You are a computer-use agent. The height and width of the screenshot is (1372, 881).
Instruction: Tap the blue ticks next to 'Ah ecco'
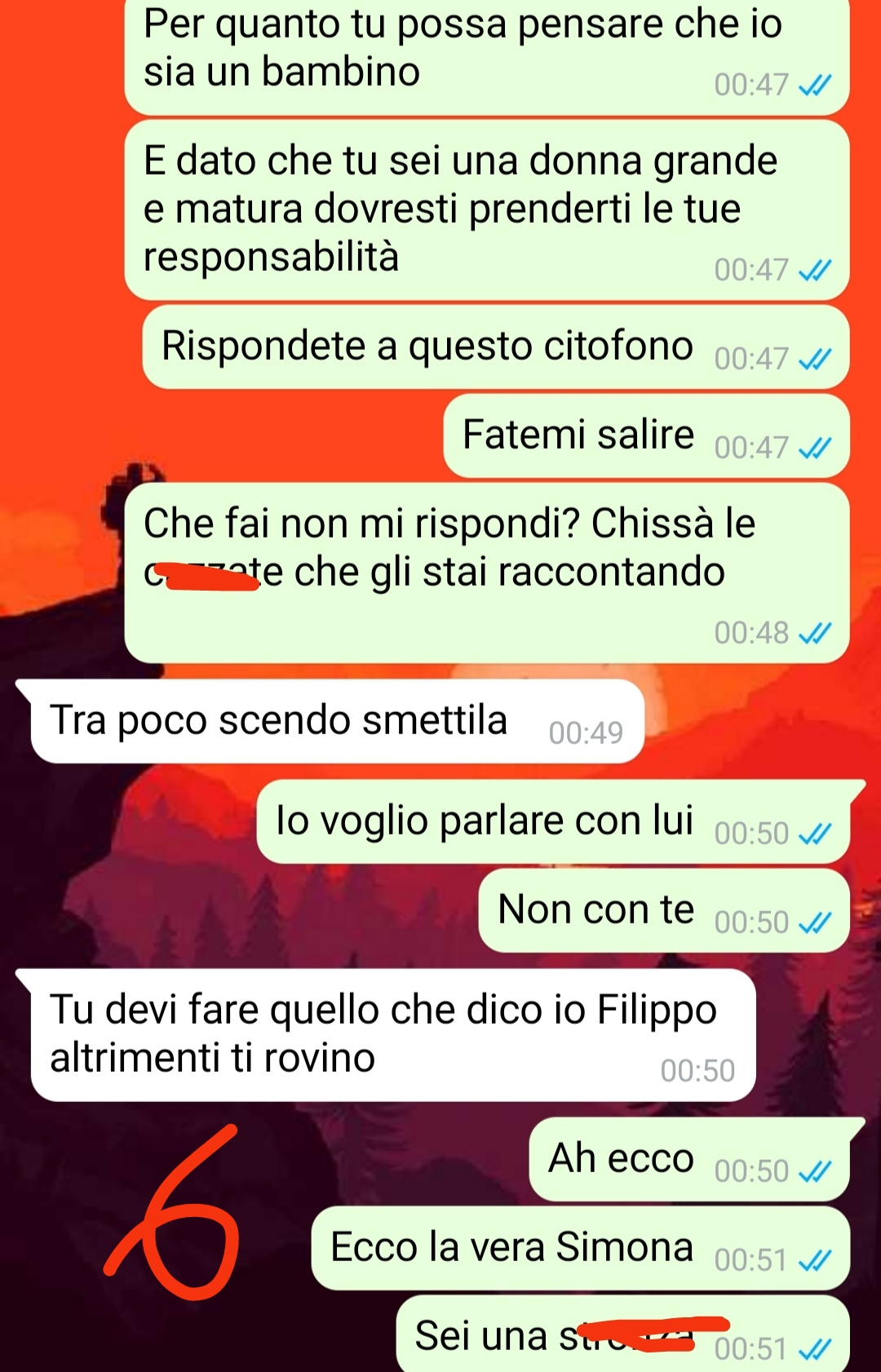pyautogui.click(x=815, y=1171)
